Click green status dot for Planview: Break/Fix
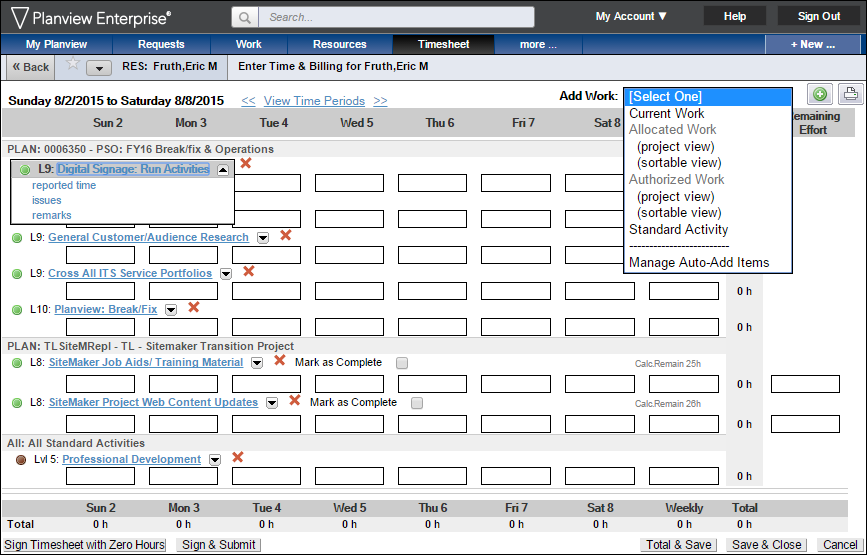 click(17, 310)
